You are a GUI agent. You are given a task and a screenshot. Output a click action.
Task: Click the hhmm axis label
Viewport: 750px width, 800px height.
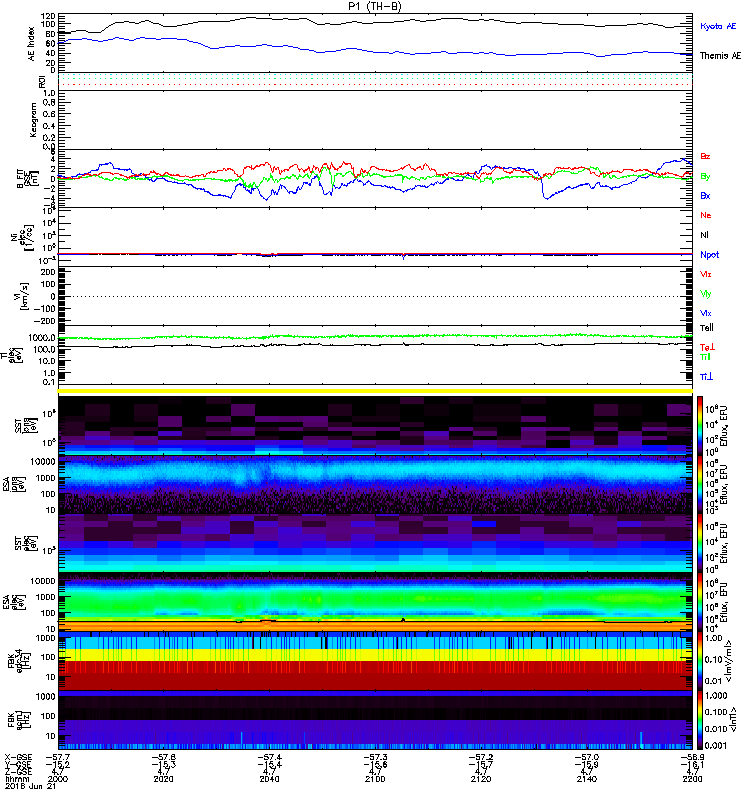(x=17, y=779)
